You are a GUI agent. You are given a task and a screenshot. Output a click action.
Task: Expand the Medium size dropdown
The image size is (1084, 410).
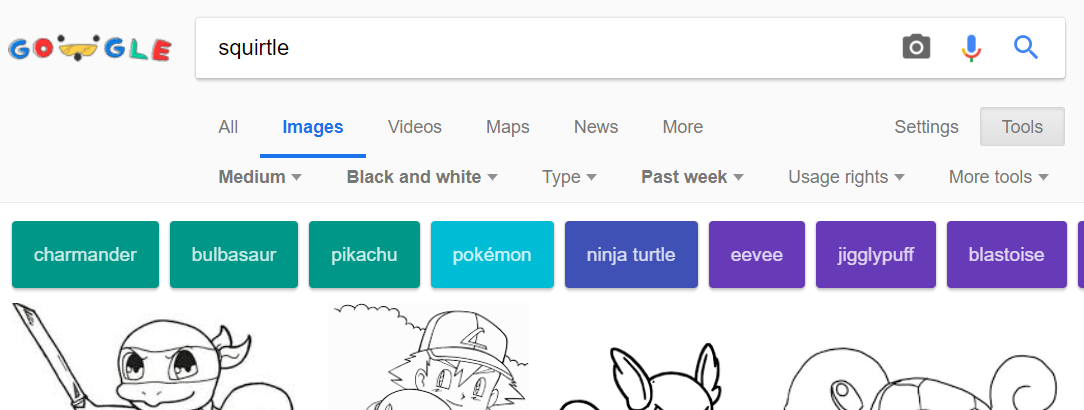pyautogui.click(x=259, y=177)
